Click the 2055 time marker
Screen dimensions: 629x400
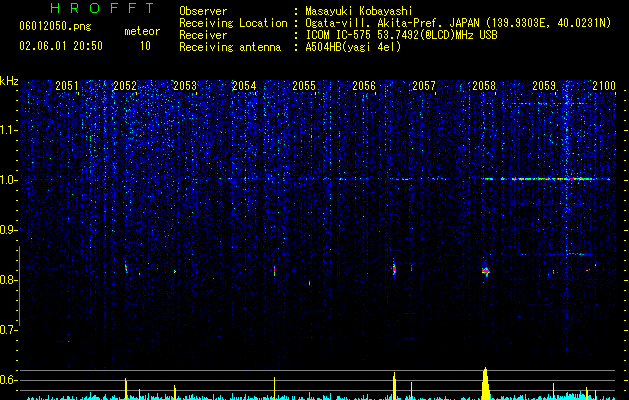[304, 86]
